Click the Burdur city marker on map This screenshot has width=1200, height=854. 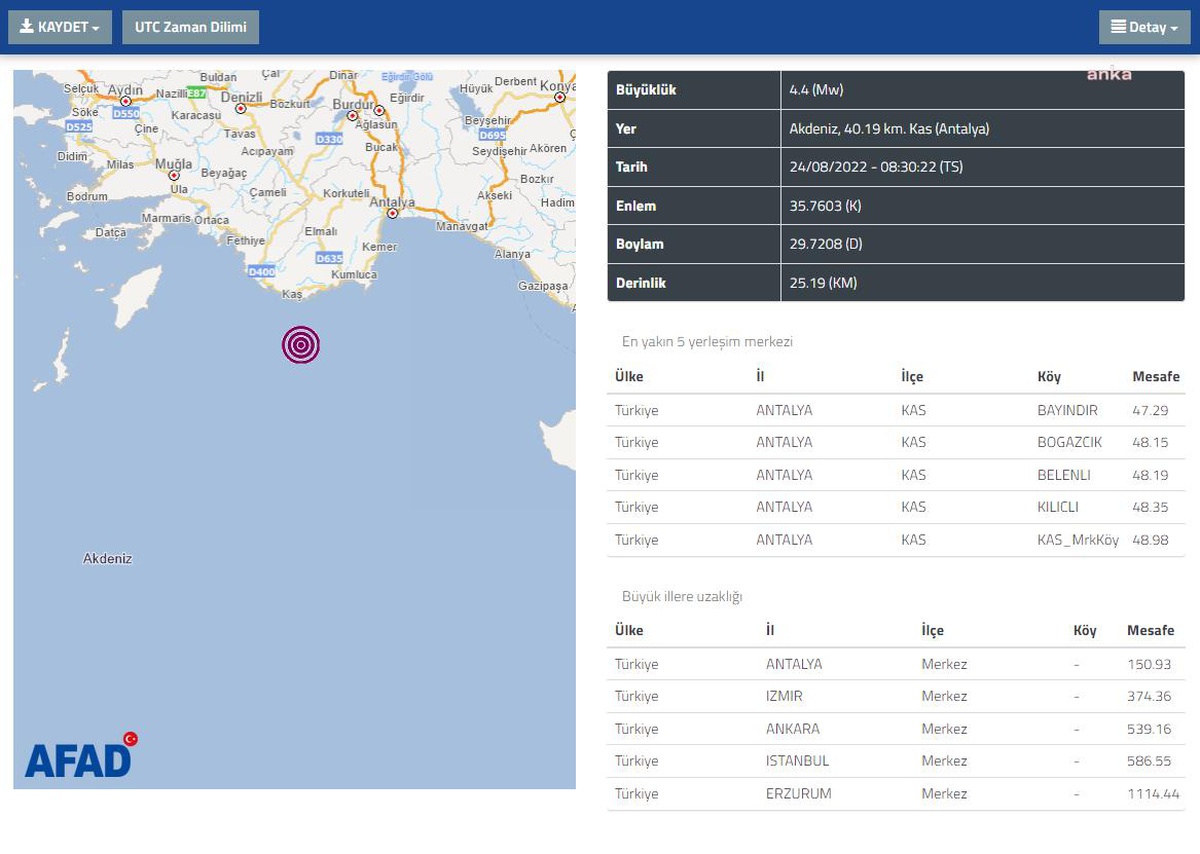coord(352,115)
